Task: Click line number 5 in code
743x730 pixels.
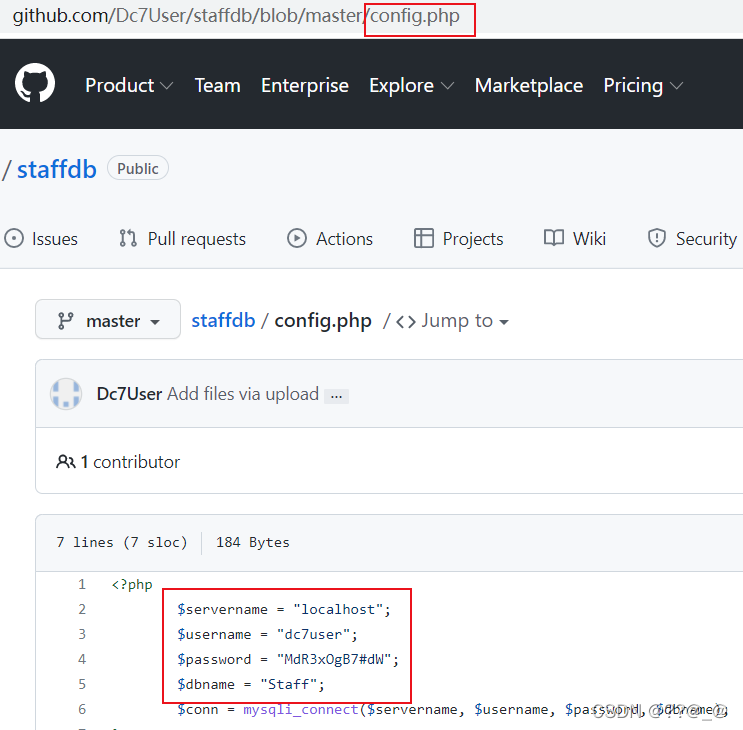Action: 82,684
